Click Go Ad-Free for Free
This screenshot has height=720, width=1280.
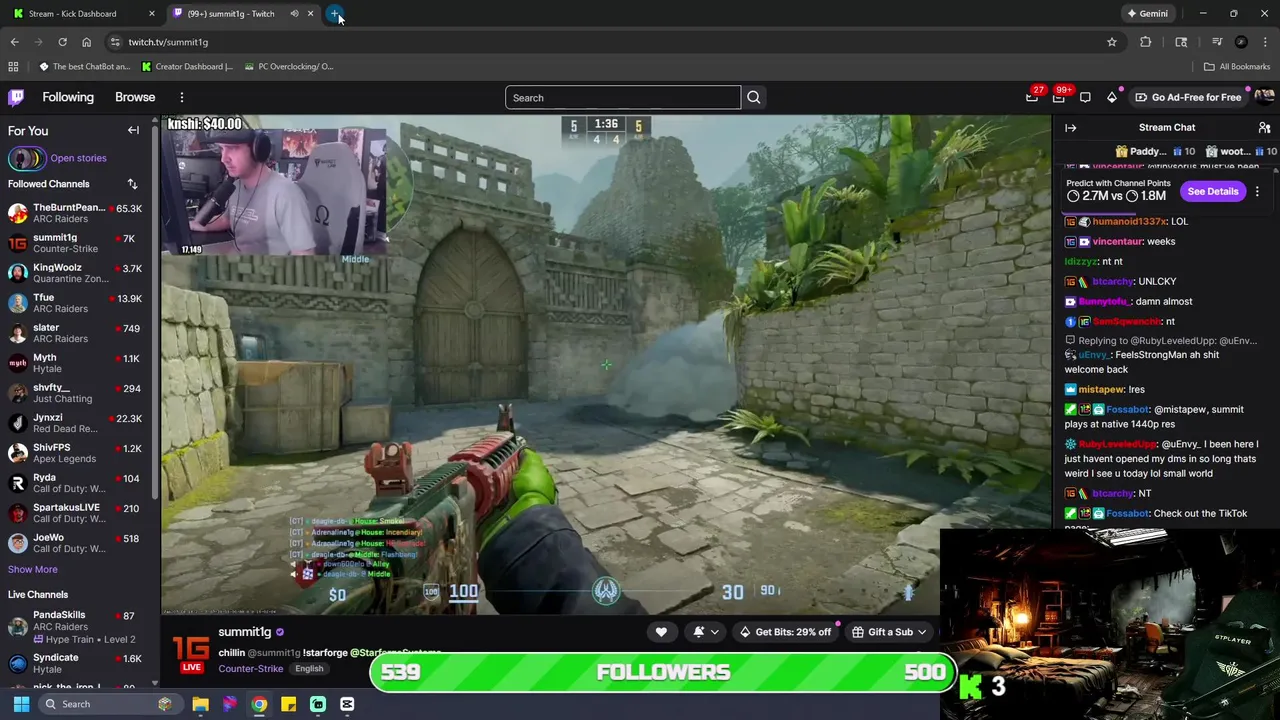pos(1188,97)
